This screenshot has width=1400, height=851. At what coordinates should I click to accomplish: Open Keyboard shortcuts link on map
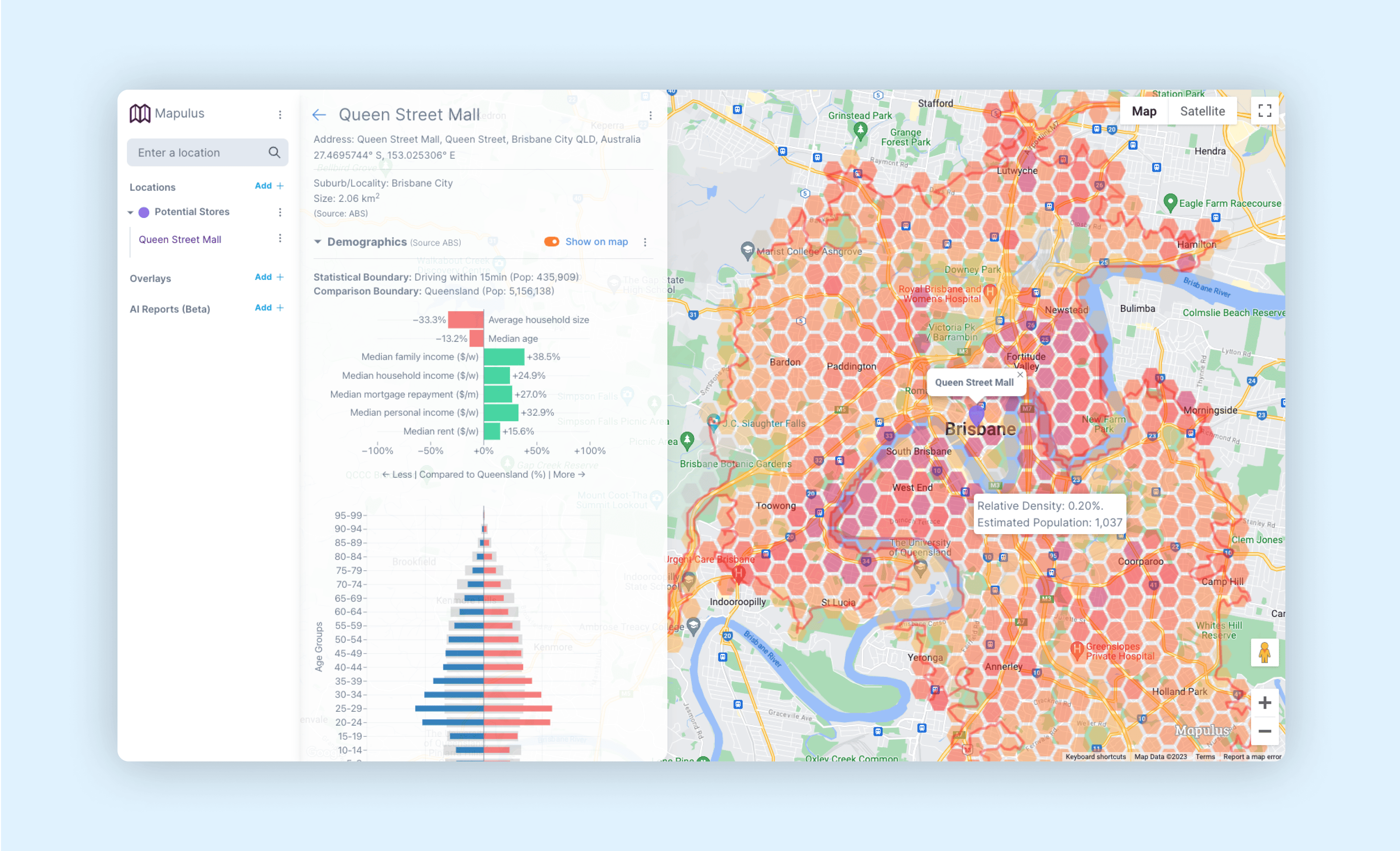[1095, 757]
